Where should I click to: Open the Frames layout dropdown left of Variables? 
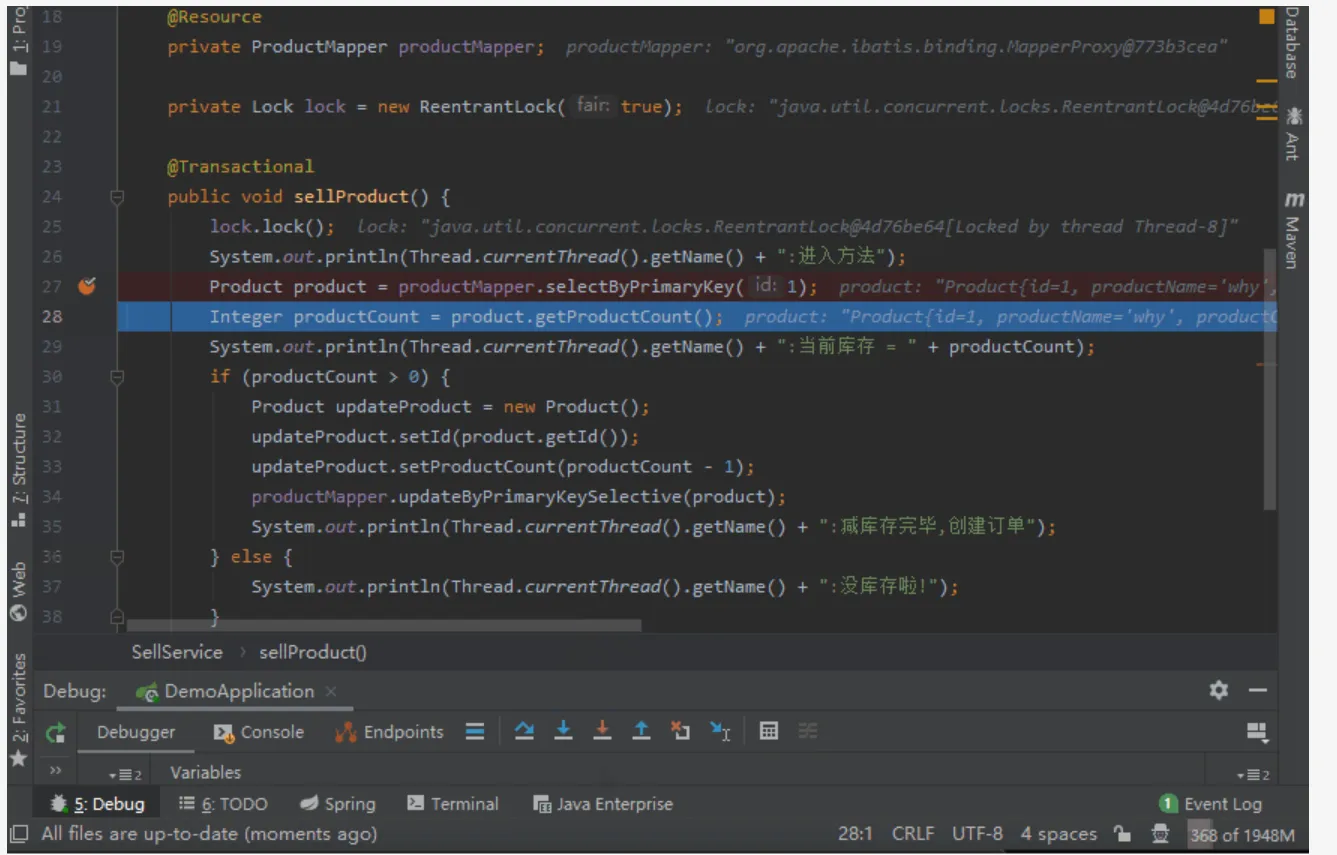click(x=125, y=774)
